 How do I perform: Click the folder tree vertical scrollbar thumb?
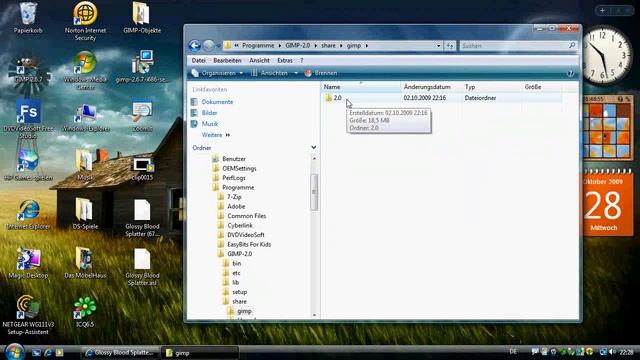(314, 192)
